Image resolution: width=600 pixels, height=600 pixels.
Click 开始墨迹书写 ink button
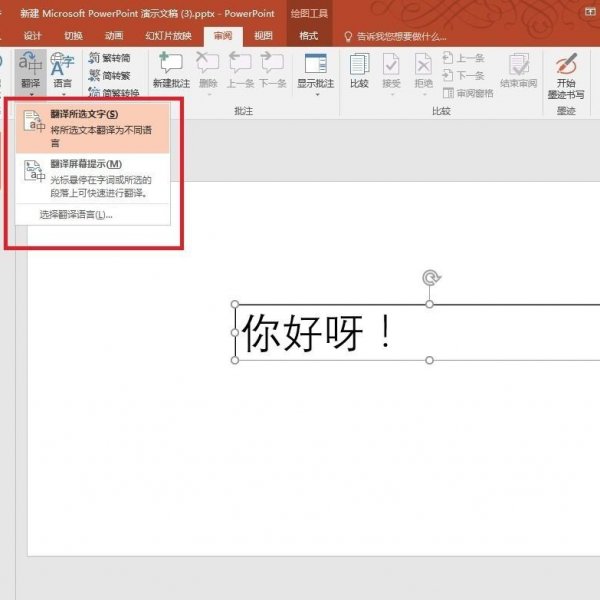coord(566,75)
